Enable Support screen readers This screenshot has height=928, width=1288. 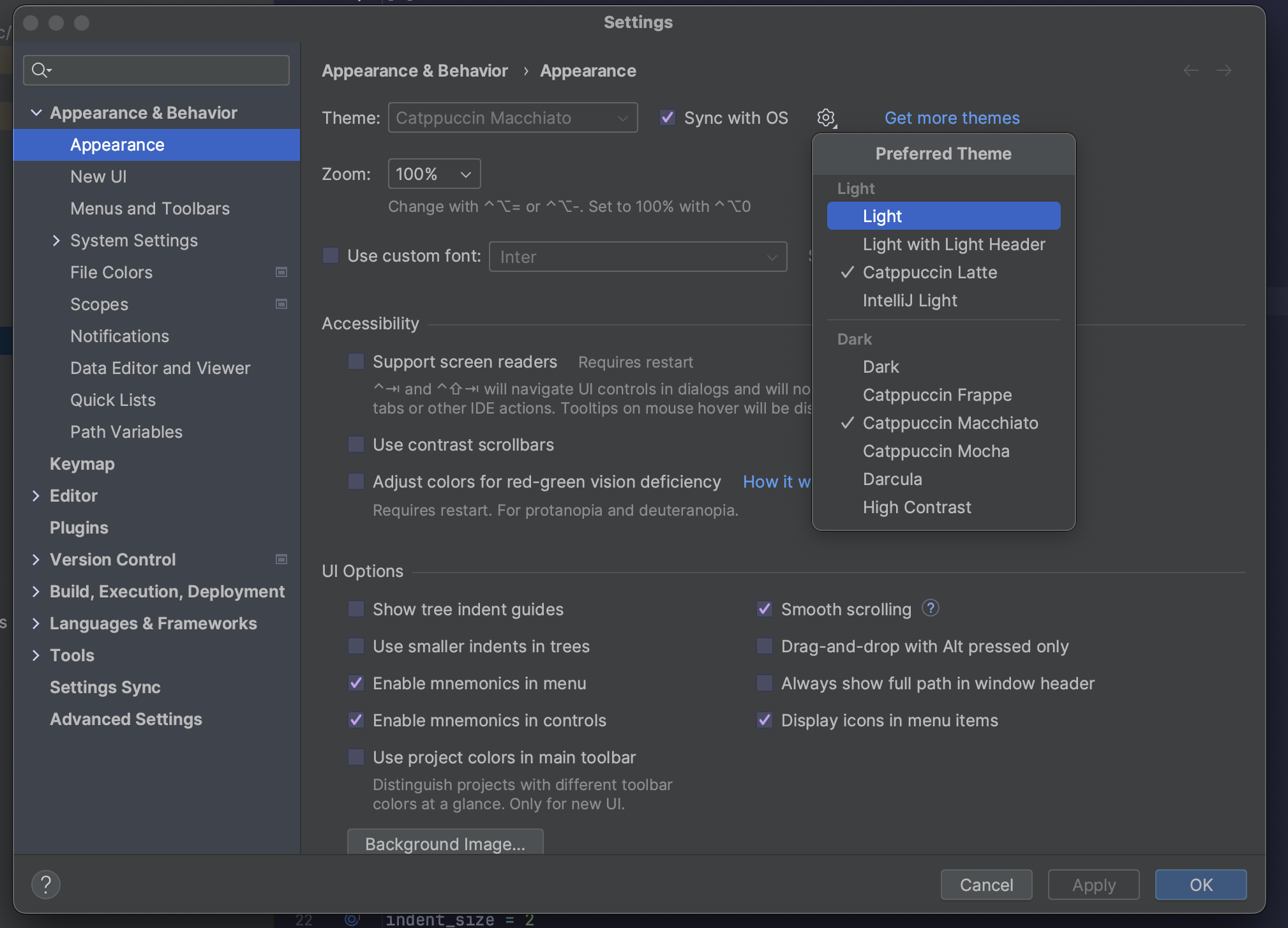[x=356, y=361]
